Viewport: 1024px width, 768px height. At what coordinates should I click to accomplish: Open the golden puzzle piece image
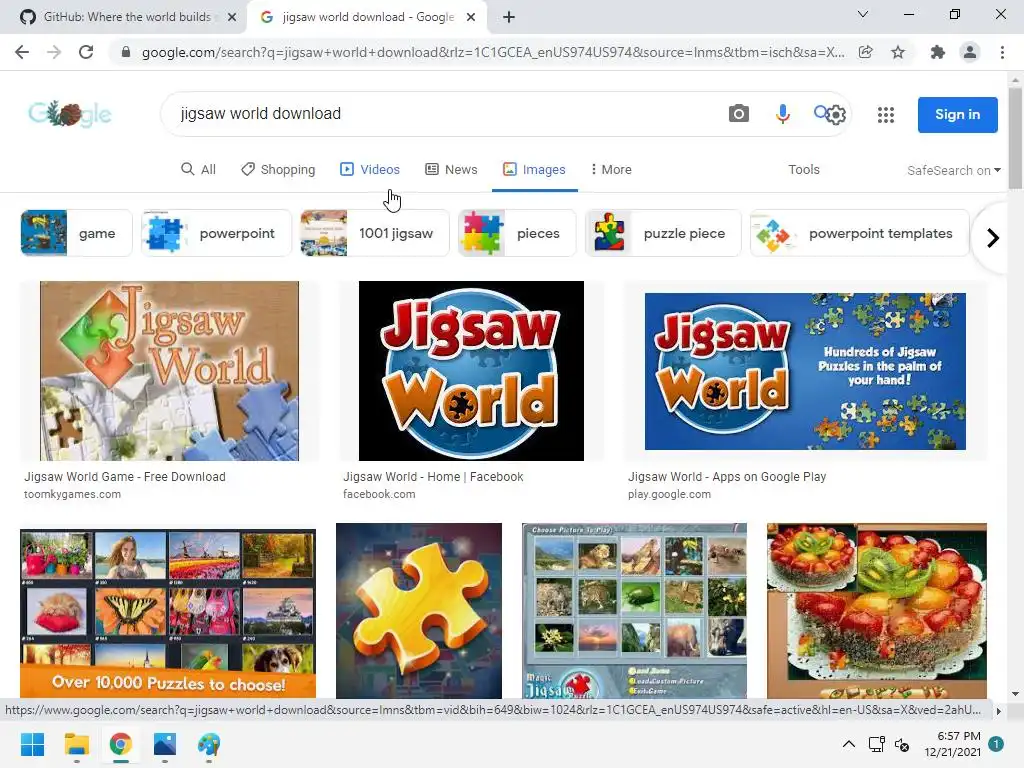(419, 611)
